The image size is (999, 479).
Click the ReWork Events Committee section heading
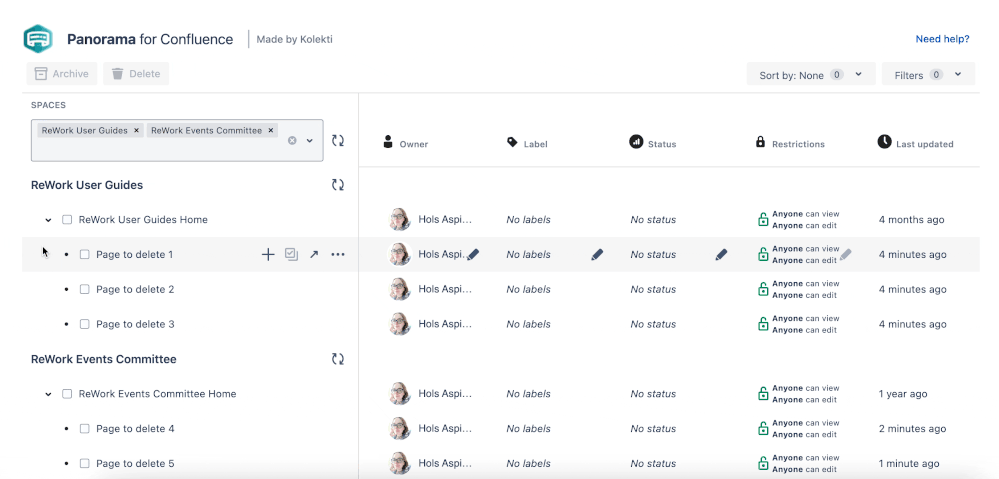[x=104, y=359]
